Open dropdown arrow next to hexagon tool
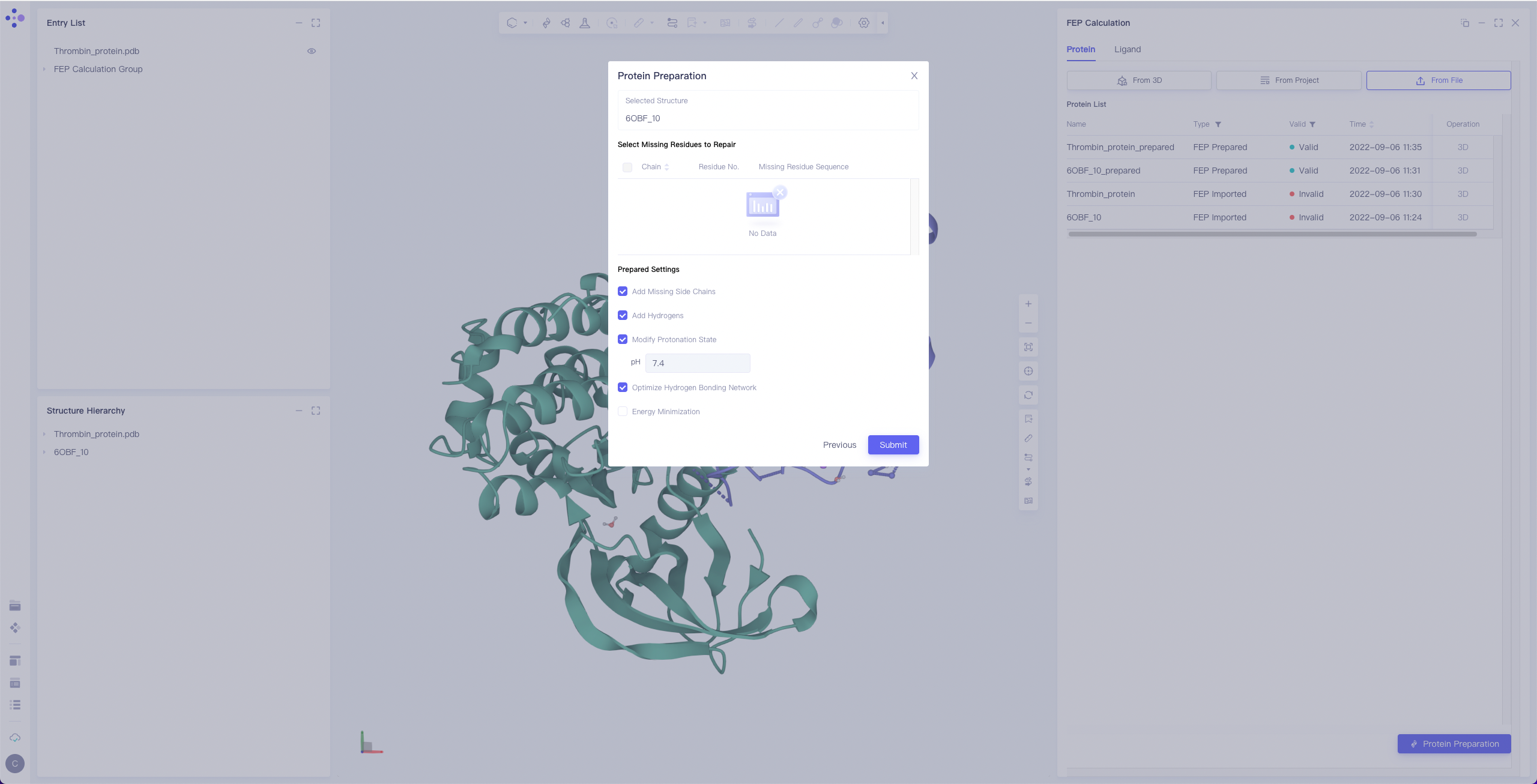 click(525, 23)
